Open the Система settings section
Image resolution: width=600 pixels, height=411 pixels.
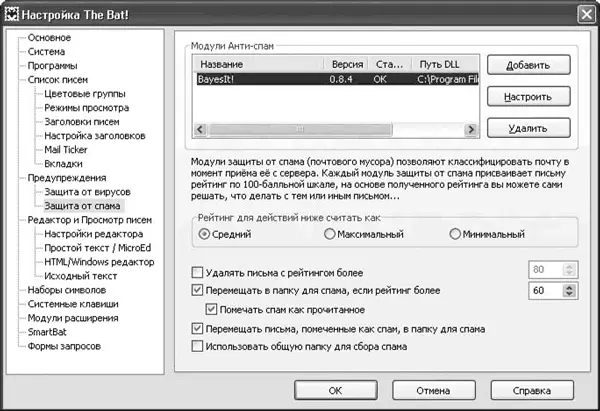tap(46, 52)
